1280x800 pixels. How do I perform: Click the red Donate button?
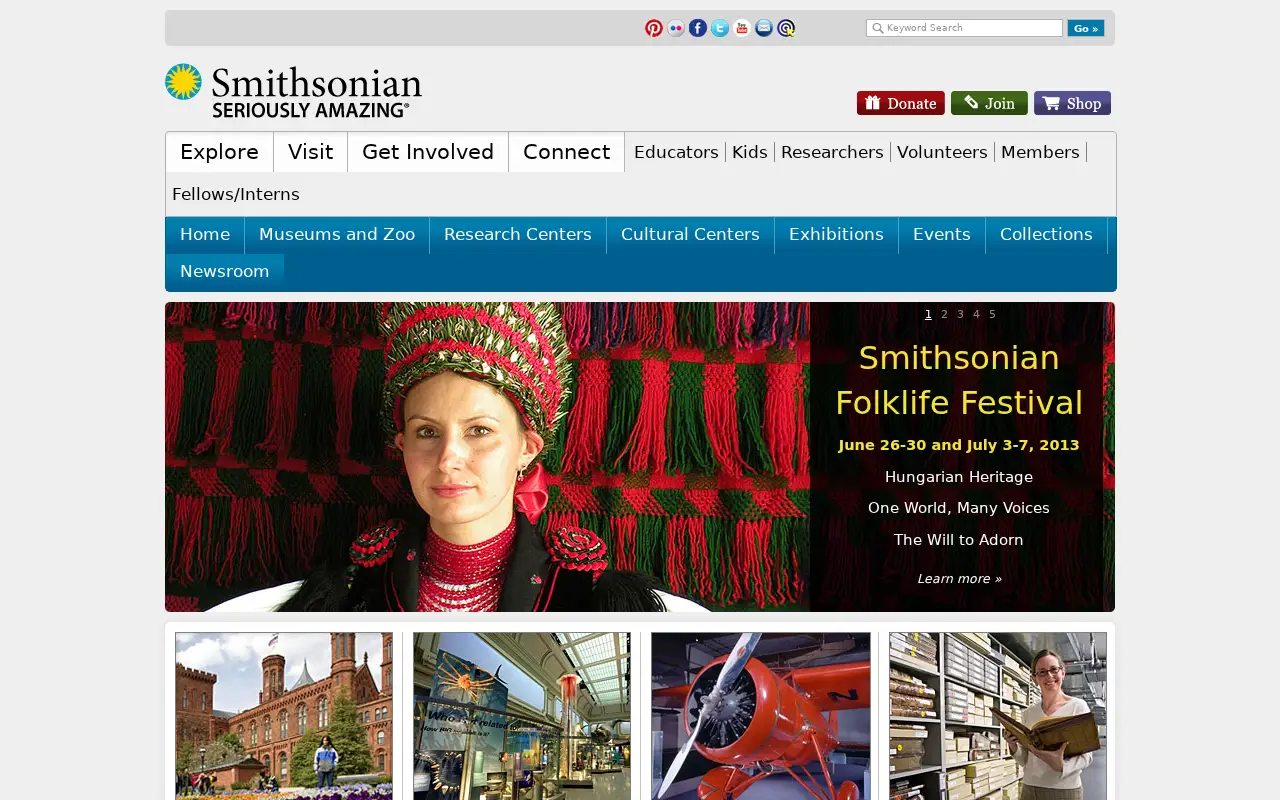(901, 103)
